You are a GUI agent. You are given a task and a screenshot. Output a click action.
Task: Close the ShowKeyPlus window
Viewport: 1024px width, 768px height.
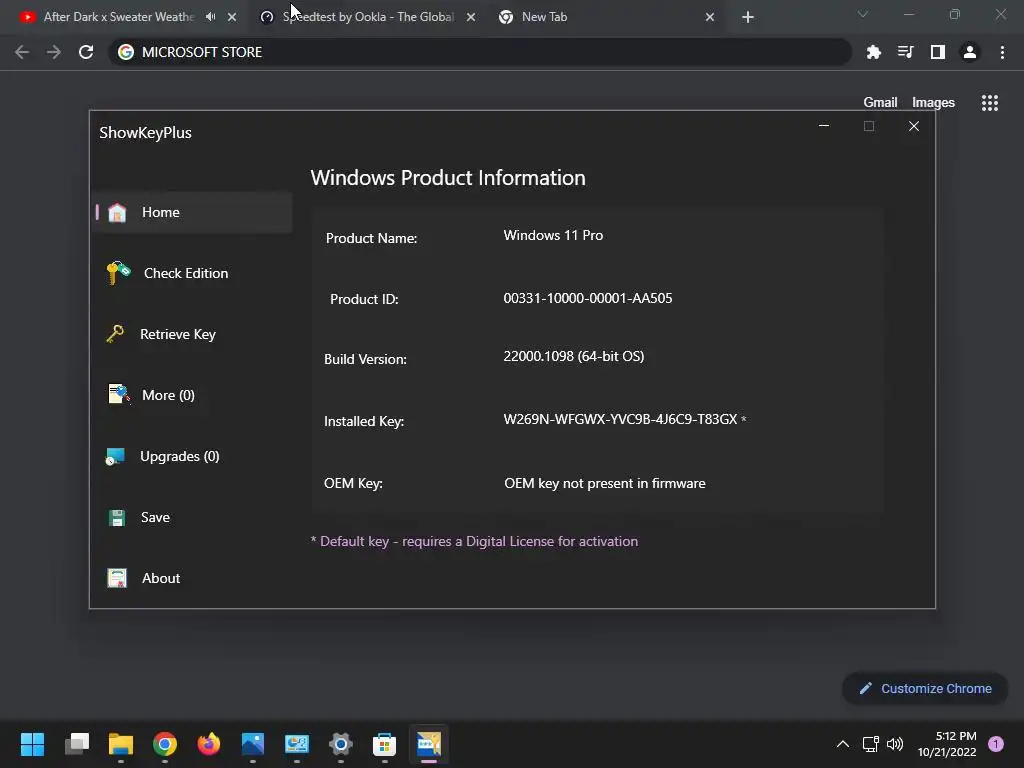point(914,126)
